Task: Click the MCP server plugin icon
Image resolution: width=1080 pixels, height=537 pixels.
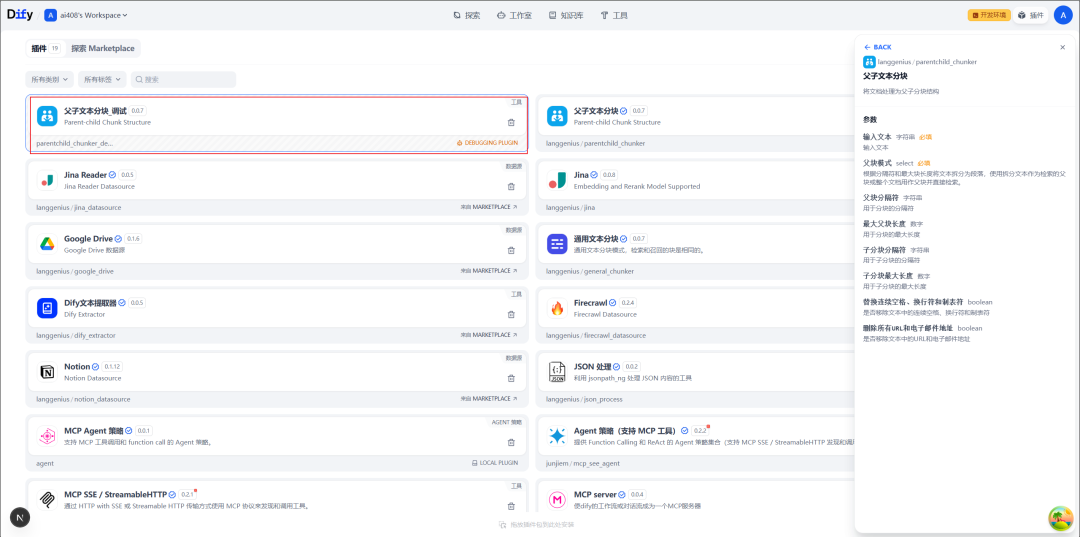Action: (x=557, y=500)
